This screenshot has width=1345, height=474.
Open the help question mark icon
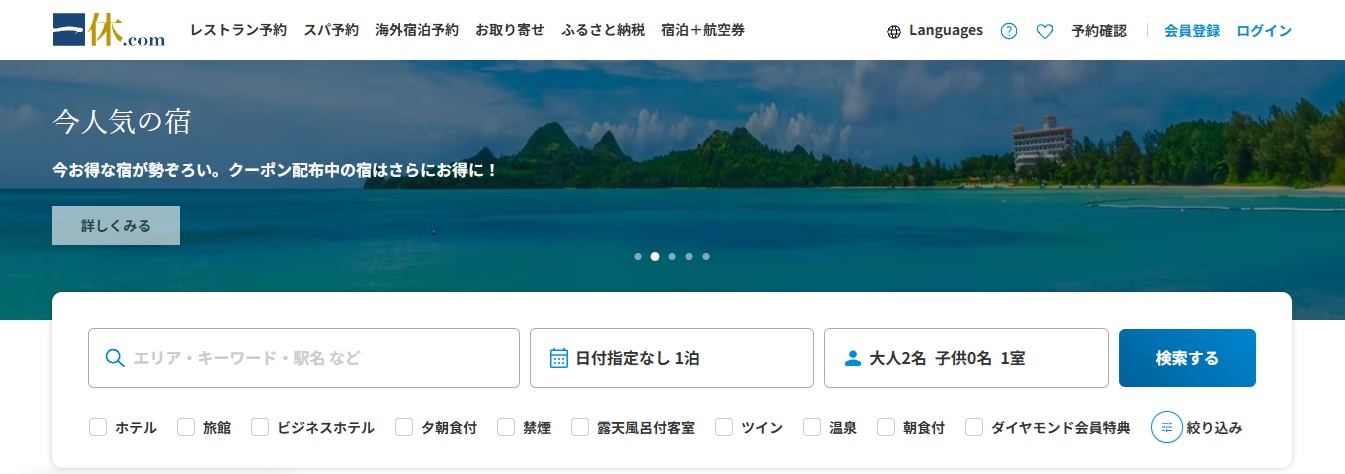coord(1009,31)
